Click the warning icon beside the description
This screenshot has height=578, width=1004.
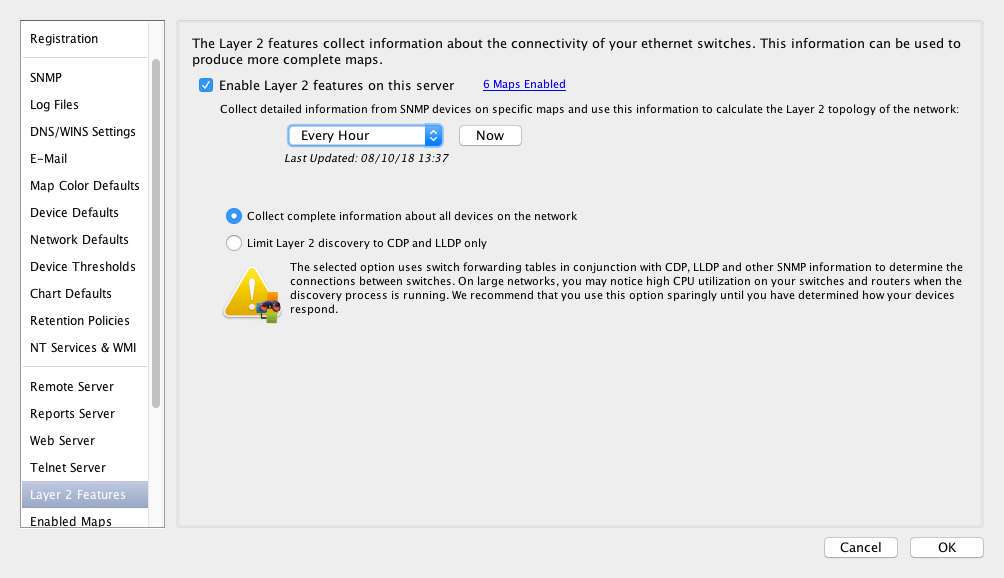coord(250,293)
